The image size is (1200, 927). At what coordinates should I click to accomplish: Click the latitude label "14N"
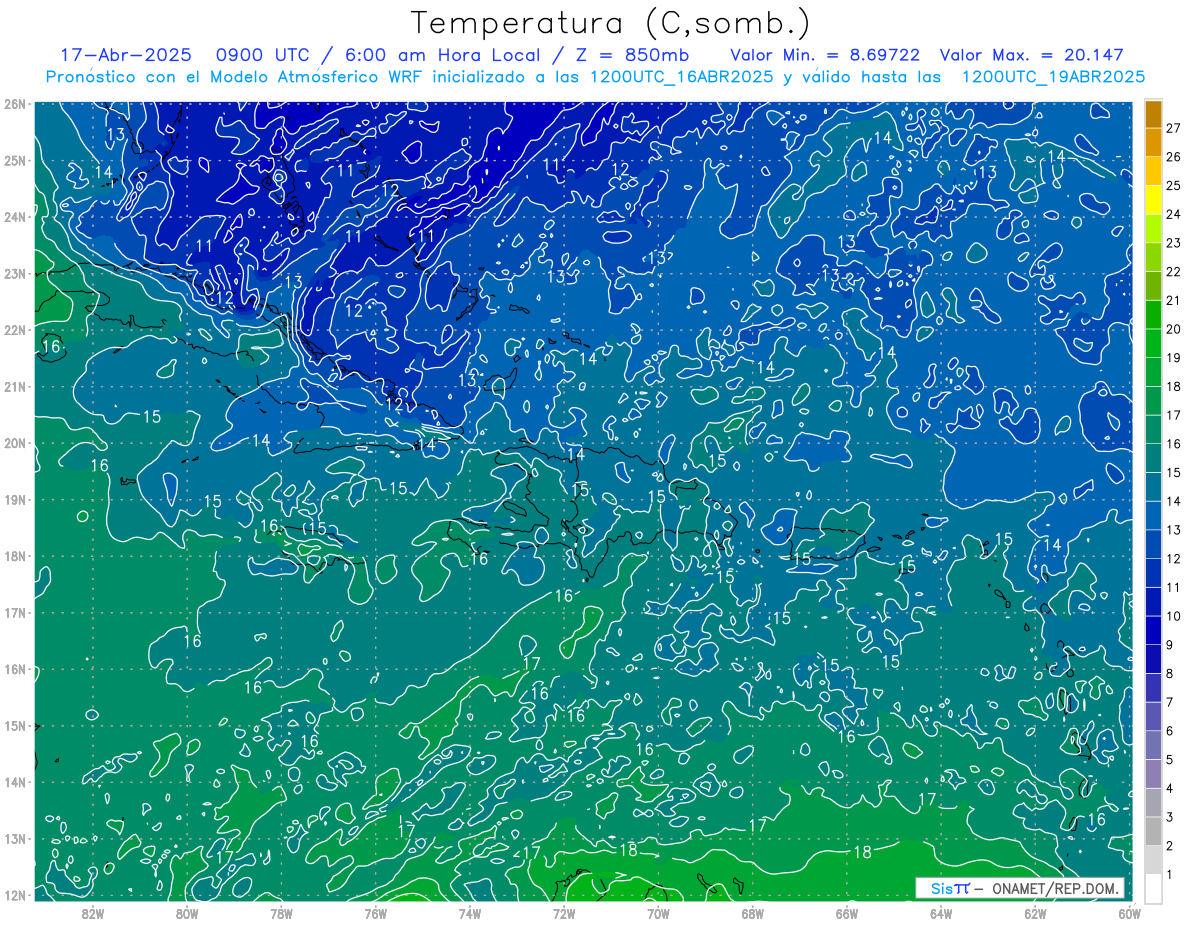click(x=15, y=782)
